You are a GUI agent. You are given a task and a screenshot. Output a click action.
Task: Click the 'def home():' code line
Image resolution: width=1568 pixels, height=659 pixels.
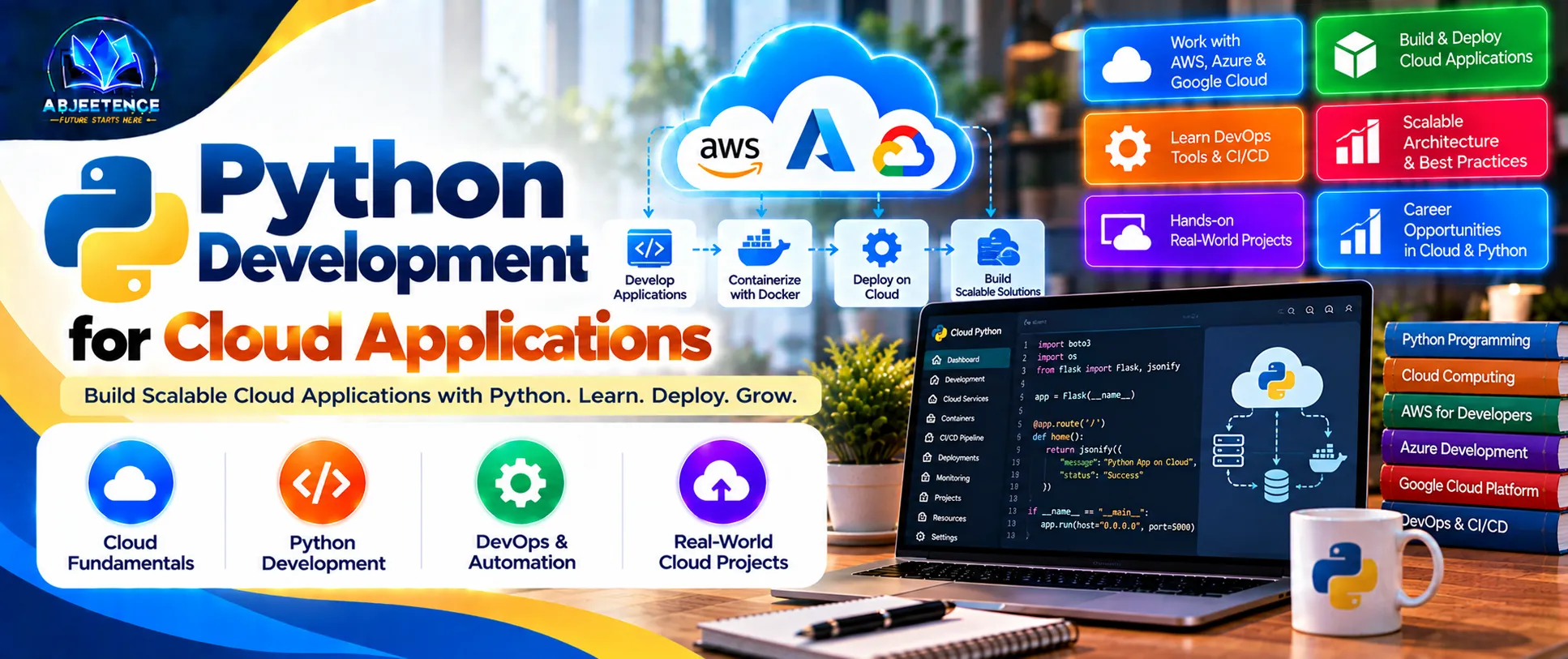click(1057, 436)
